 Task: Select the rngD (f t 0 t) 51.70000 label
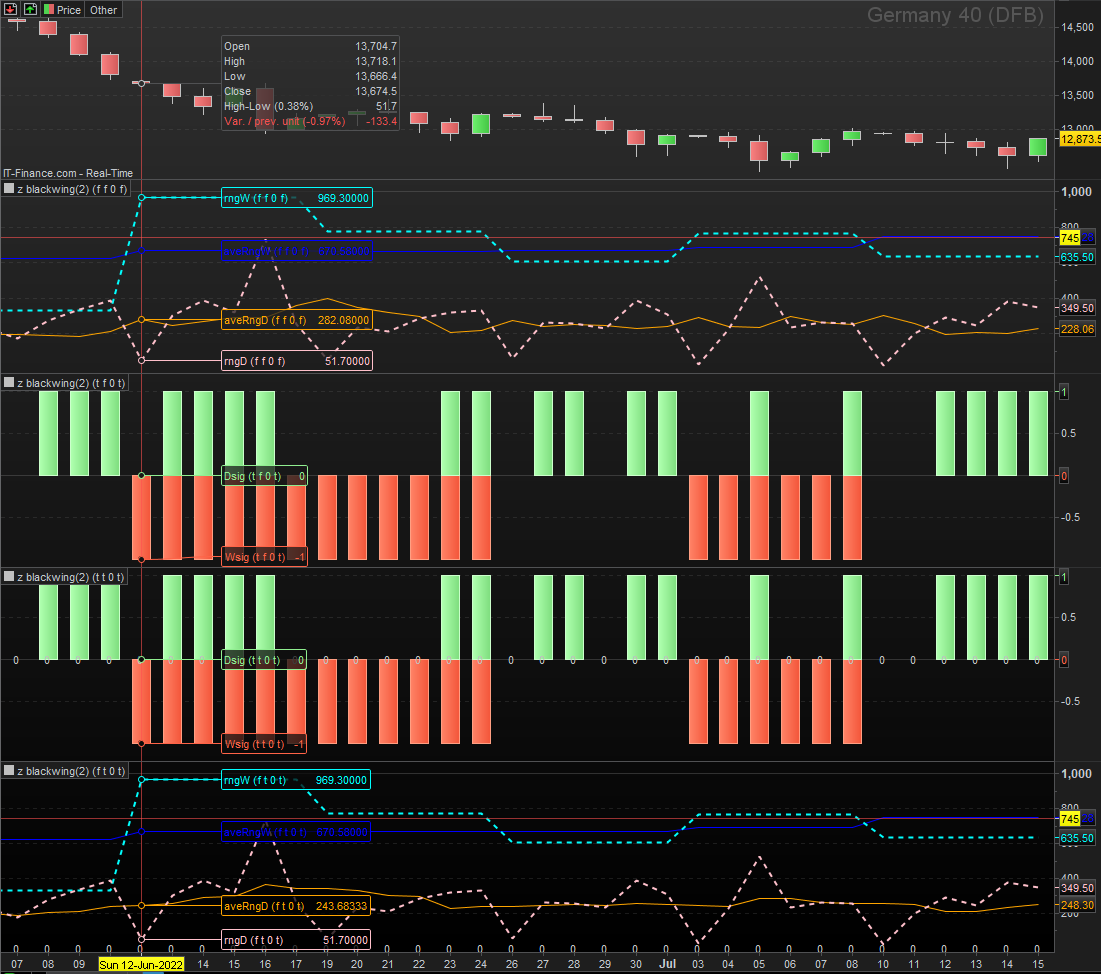click(296, 940)
